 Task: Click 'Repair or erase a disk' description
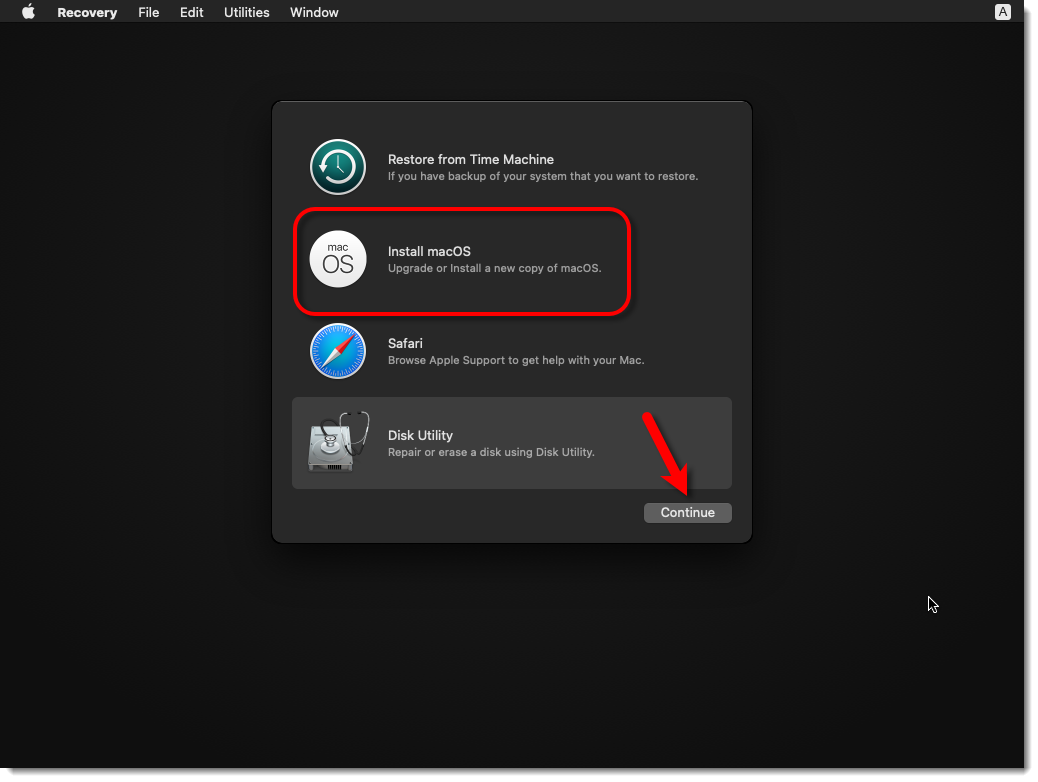tap(491, 452)
